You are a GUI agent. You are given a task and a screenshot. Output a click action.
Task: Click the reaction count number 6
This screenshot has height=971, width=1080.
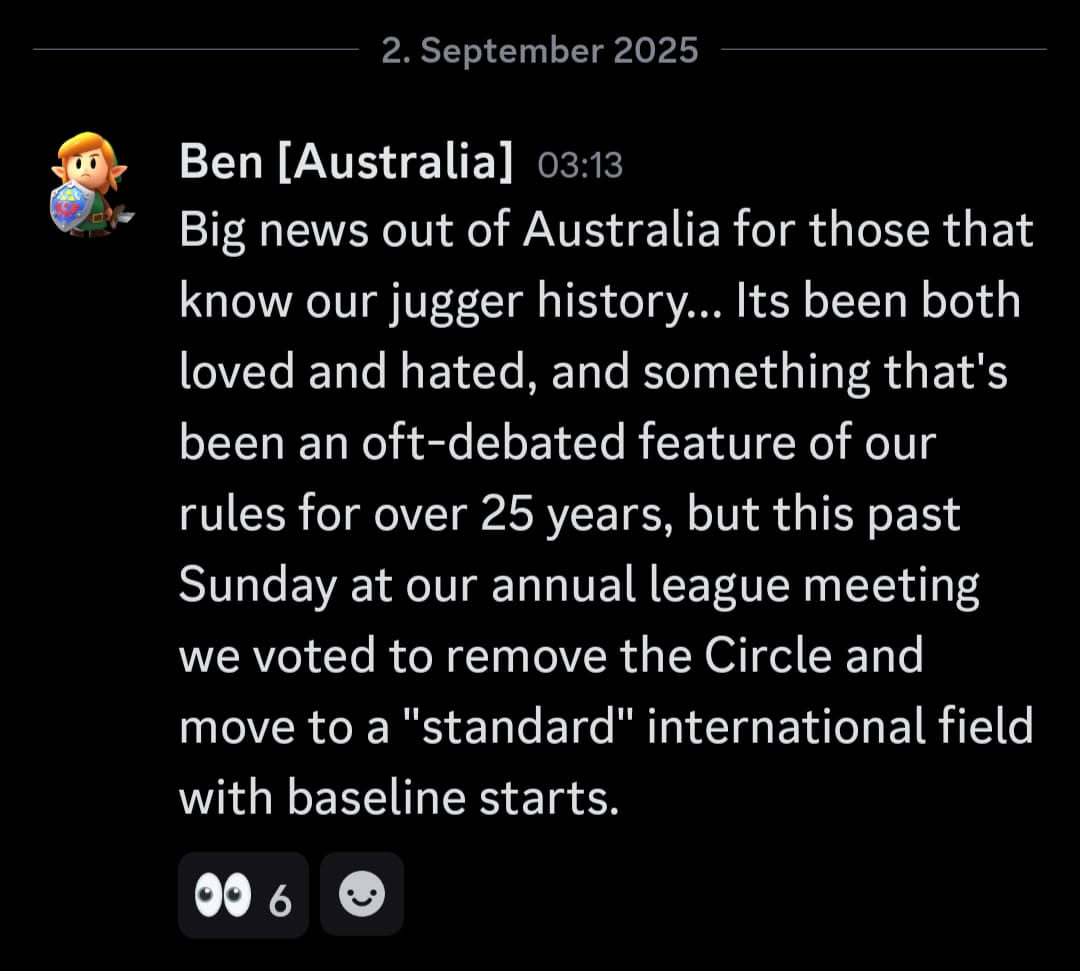(280, 900)
